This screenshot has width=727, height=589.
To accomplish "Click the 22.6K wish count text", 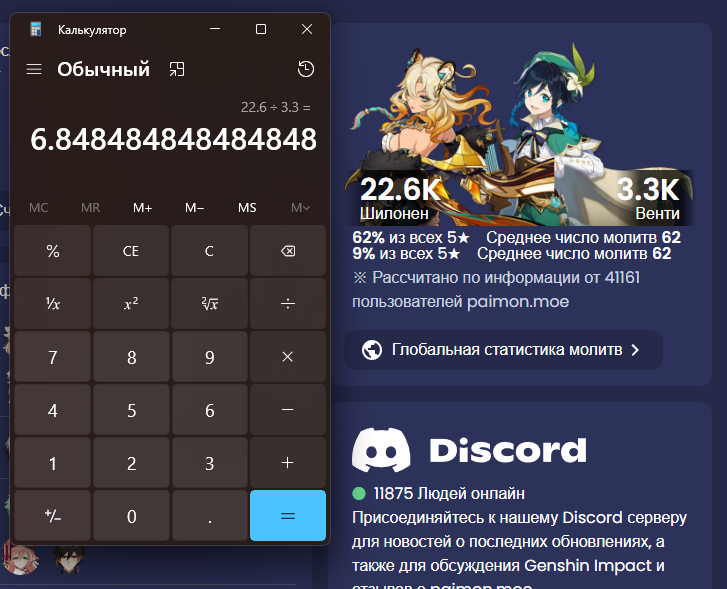I will point(400,189).
